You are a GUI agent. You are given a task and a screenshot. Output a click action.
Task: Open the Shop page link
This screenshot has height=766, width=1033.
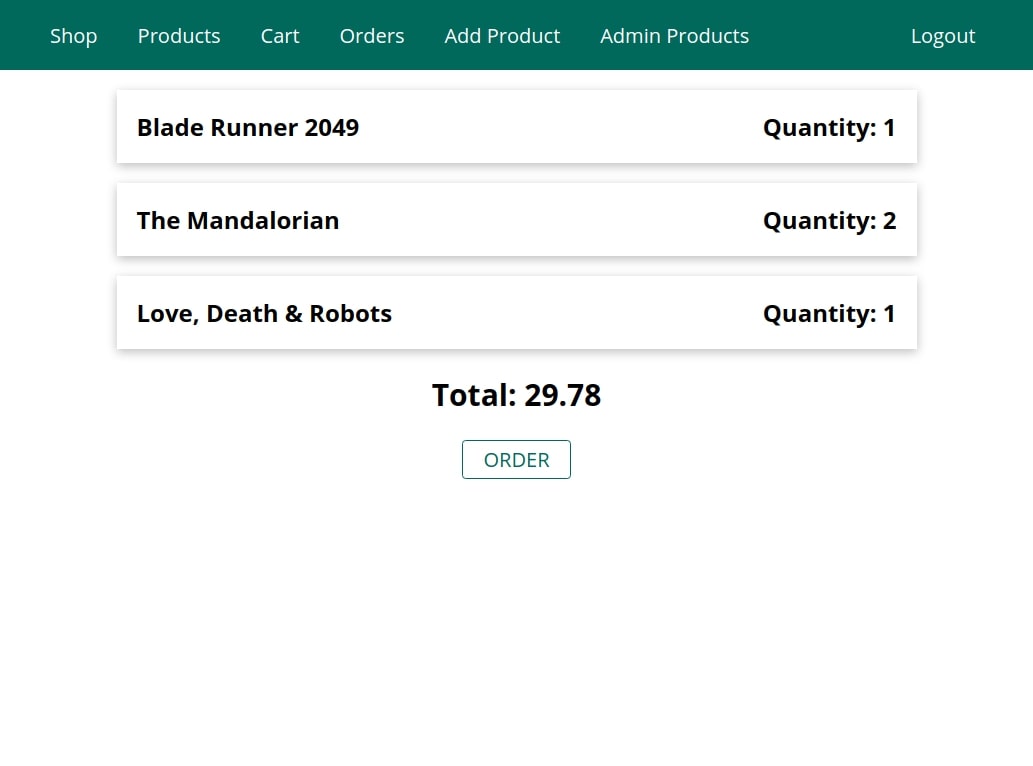[73, 36]
